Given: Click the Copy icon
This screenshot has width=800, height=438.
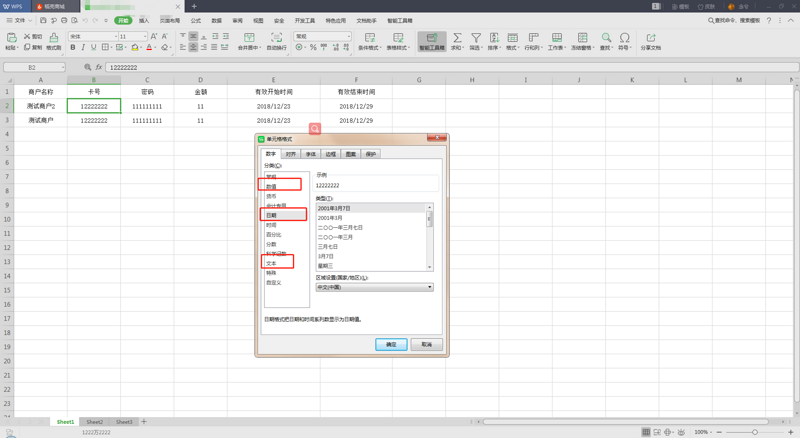Looking at the screenshot, I should click(28, 47).
